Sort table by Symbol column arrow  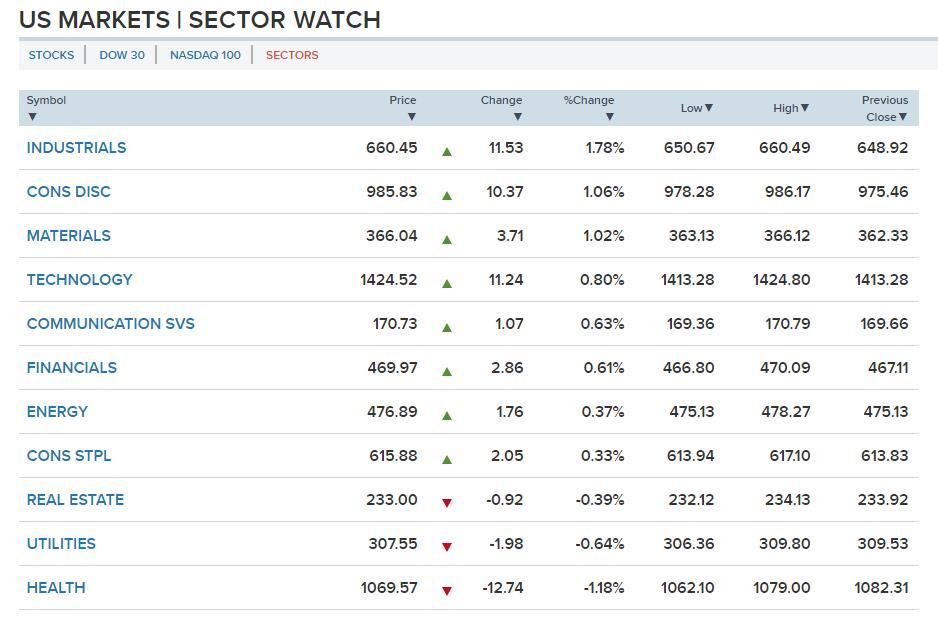pos(32,117)
